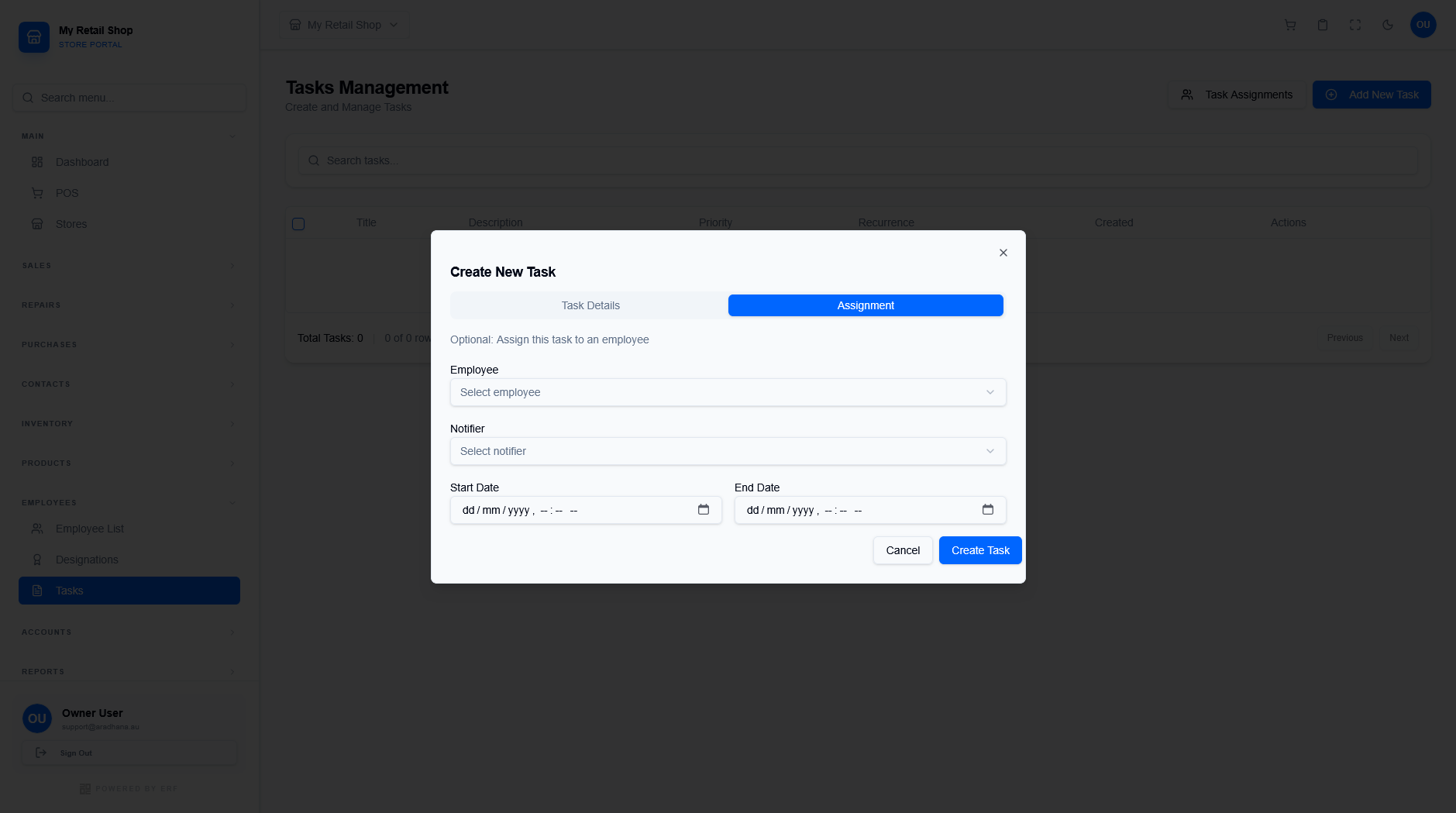Open the POS cart icon in top bar
1456x813 pixels.
[1290, 25]
